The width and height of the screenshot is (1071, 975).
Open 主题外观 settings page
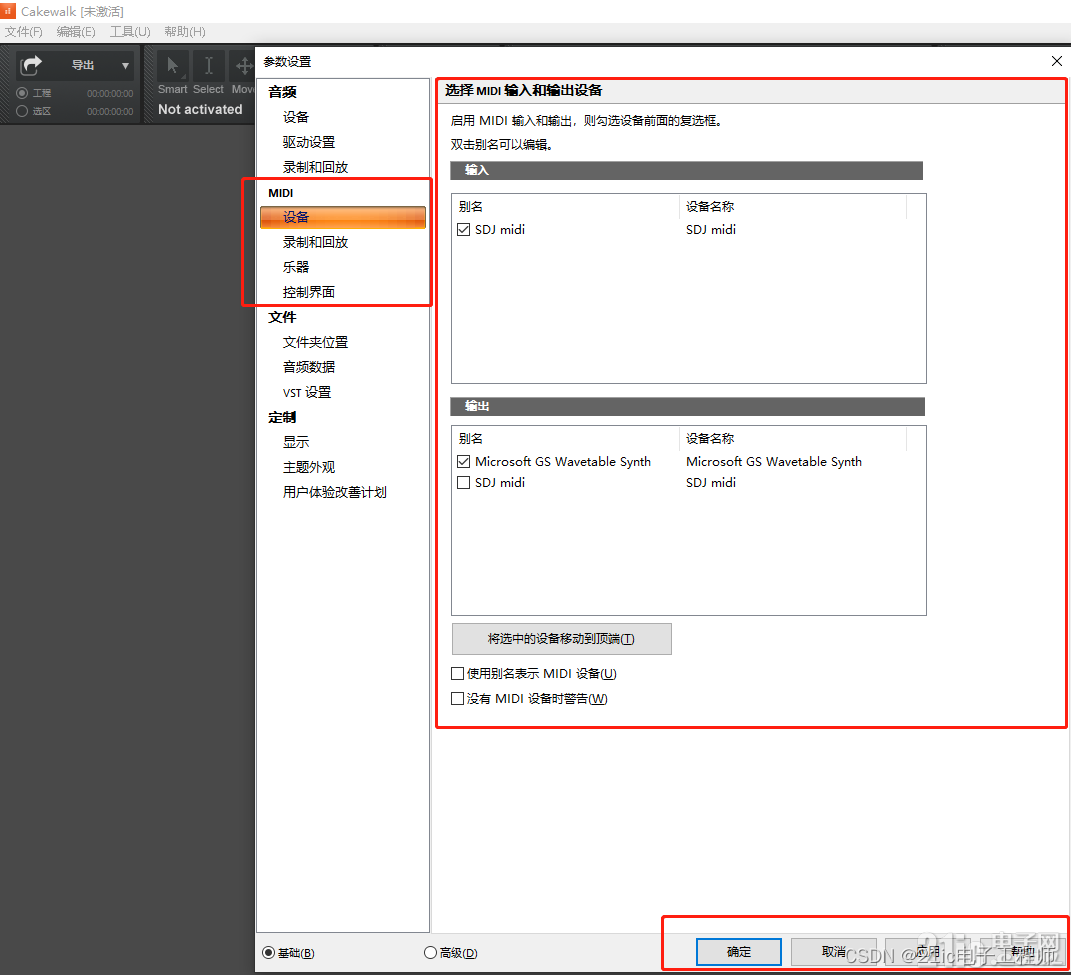(x=309, y=467)
